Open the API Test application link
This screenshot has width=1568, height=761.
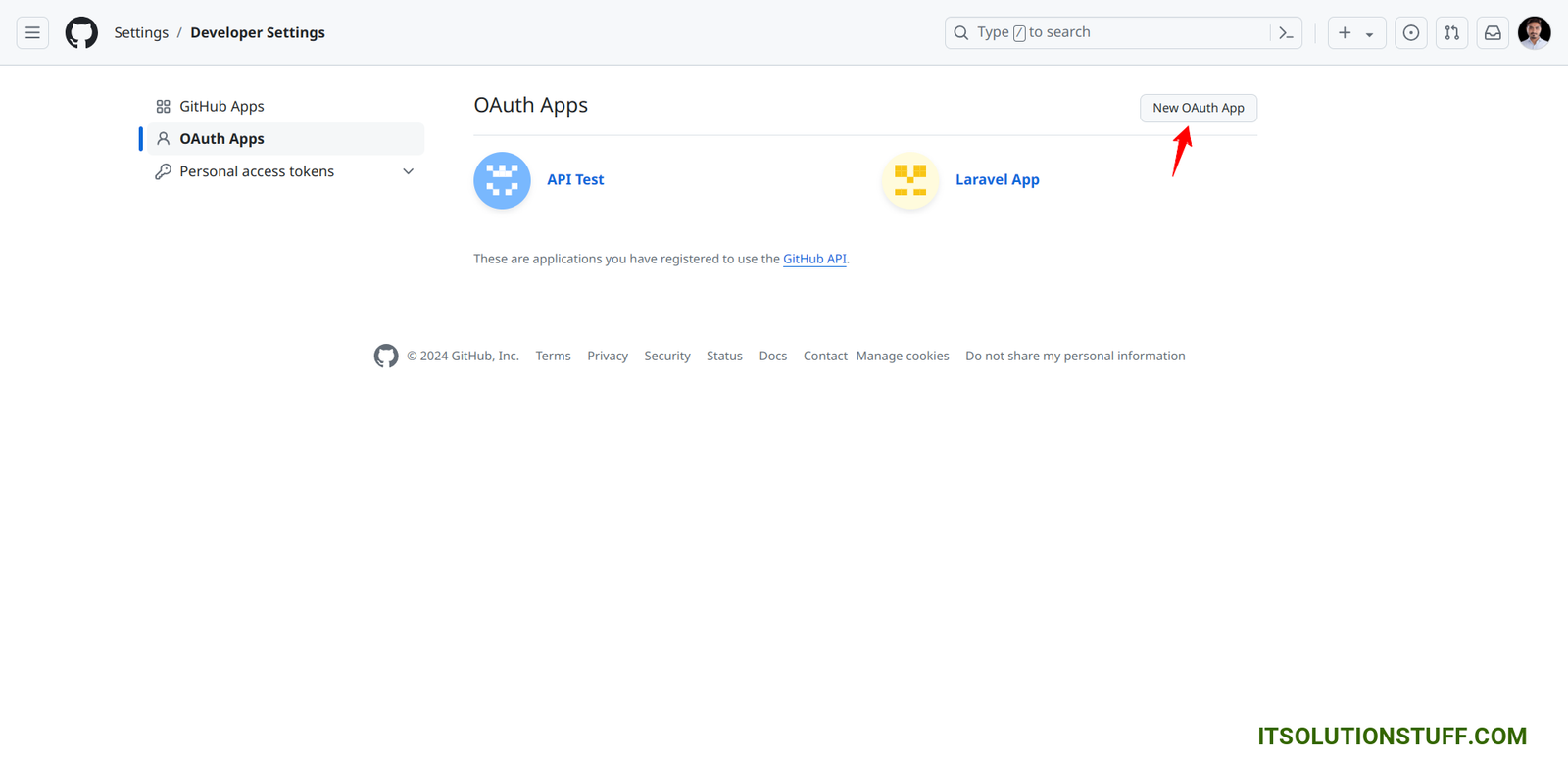pyautogui.click(x=575, y=180)
